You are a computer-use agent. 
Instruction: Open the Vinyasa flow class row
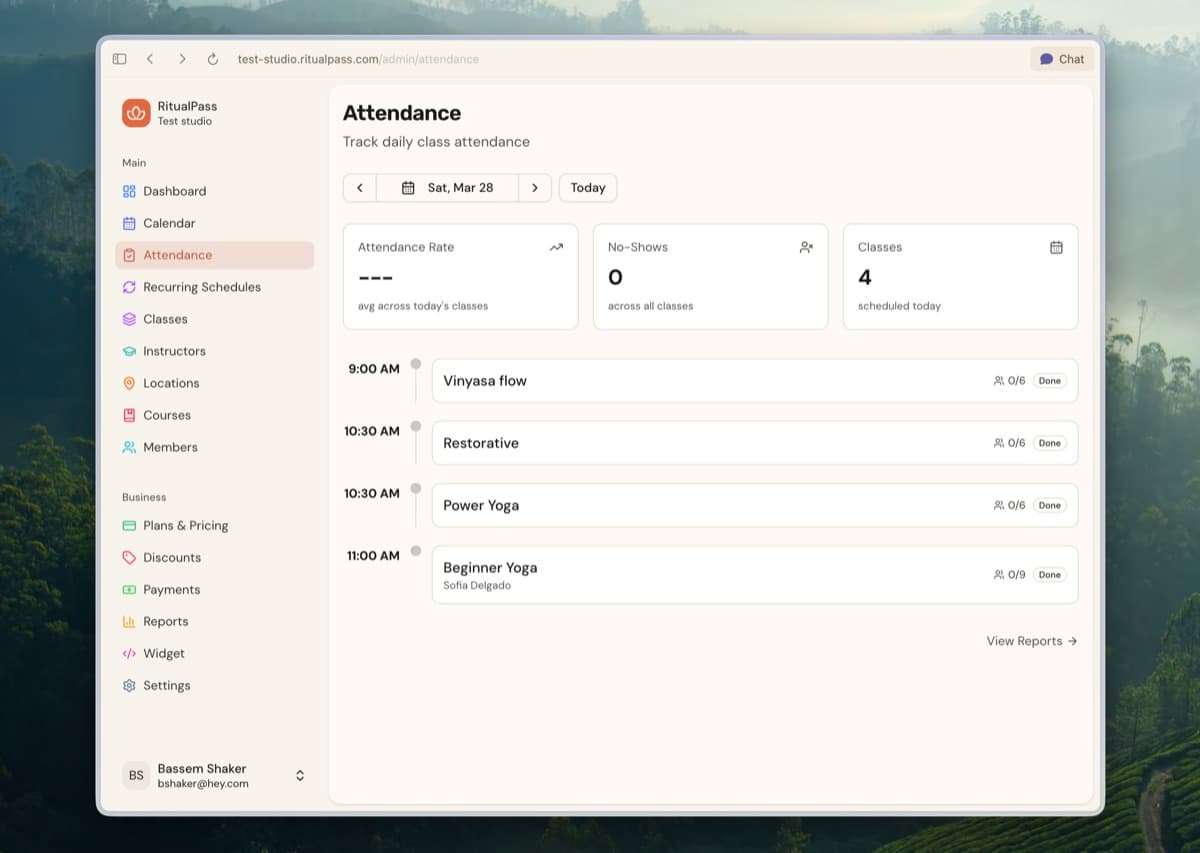click(755, 381)
